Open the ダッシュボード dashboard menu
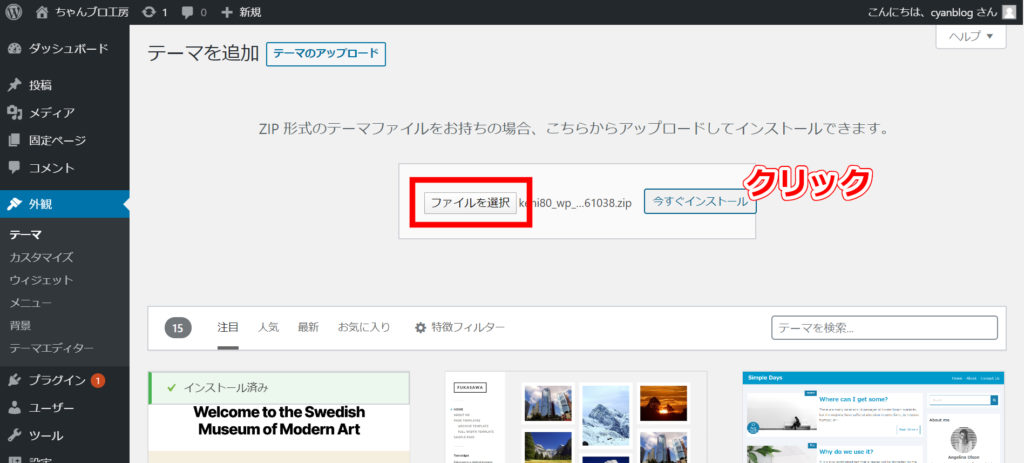The height and width of the screenshot is (463, 1024). 67,48
